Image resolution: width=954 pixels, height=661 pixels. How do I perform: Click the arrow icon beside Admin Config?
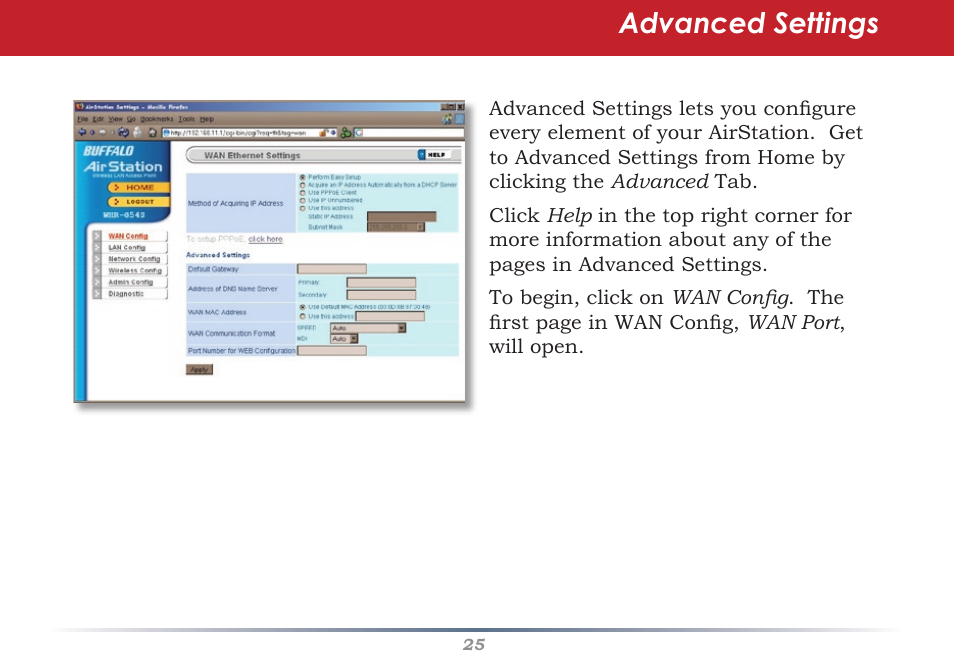pyautogui.click(x=97, y=282)
